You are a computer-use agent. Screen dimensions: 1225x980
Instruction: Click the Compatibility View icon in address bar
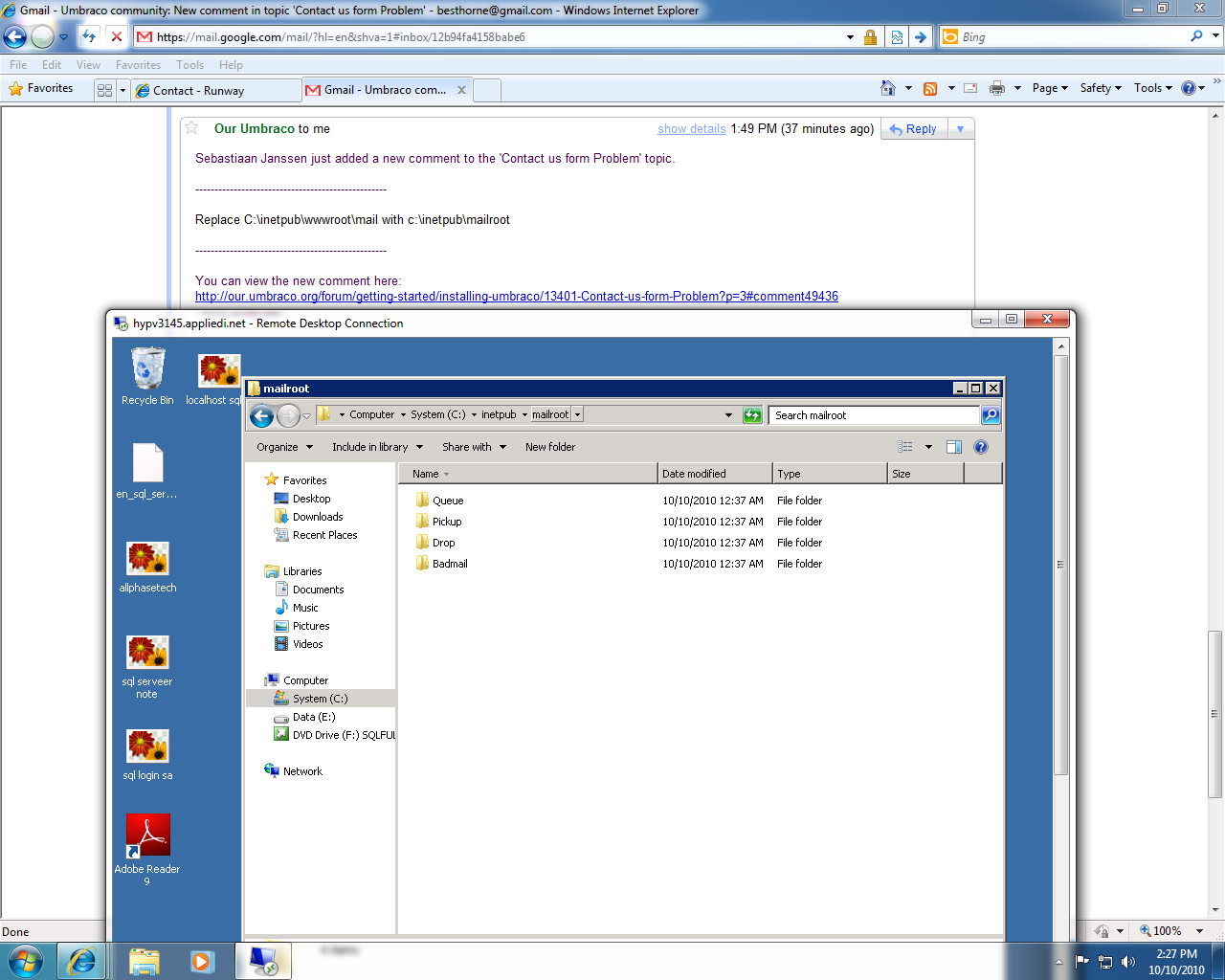tap(897, 37)
